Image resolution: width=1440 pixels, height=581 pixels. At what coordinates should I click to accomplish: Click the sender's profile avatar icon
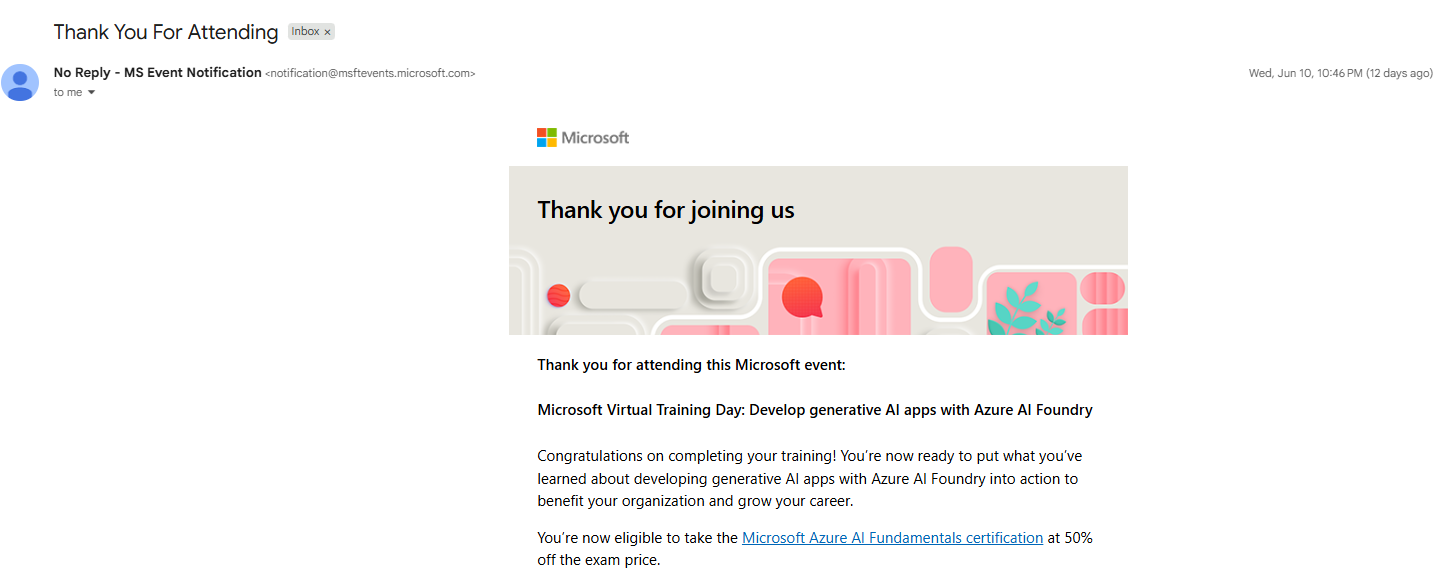tap(20, 82)
